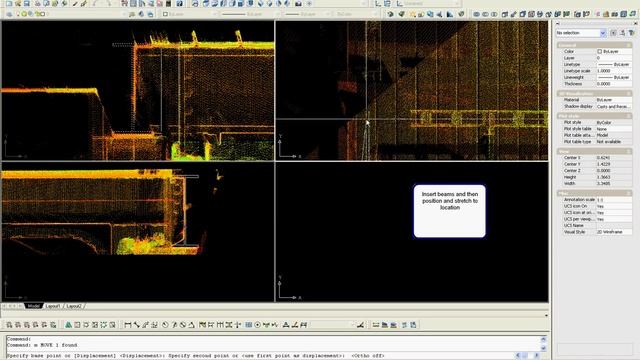Click the Dimension Text Edit icon
The height and width of the screenshot is (360, 640).
tap(295, 325)
